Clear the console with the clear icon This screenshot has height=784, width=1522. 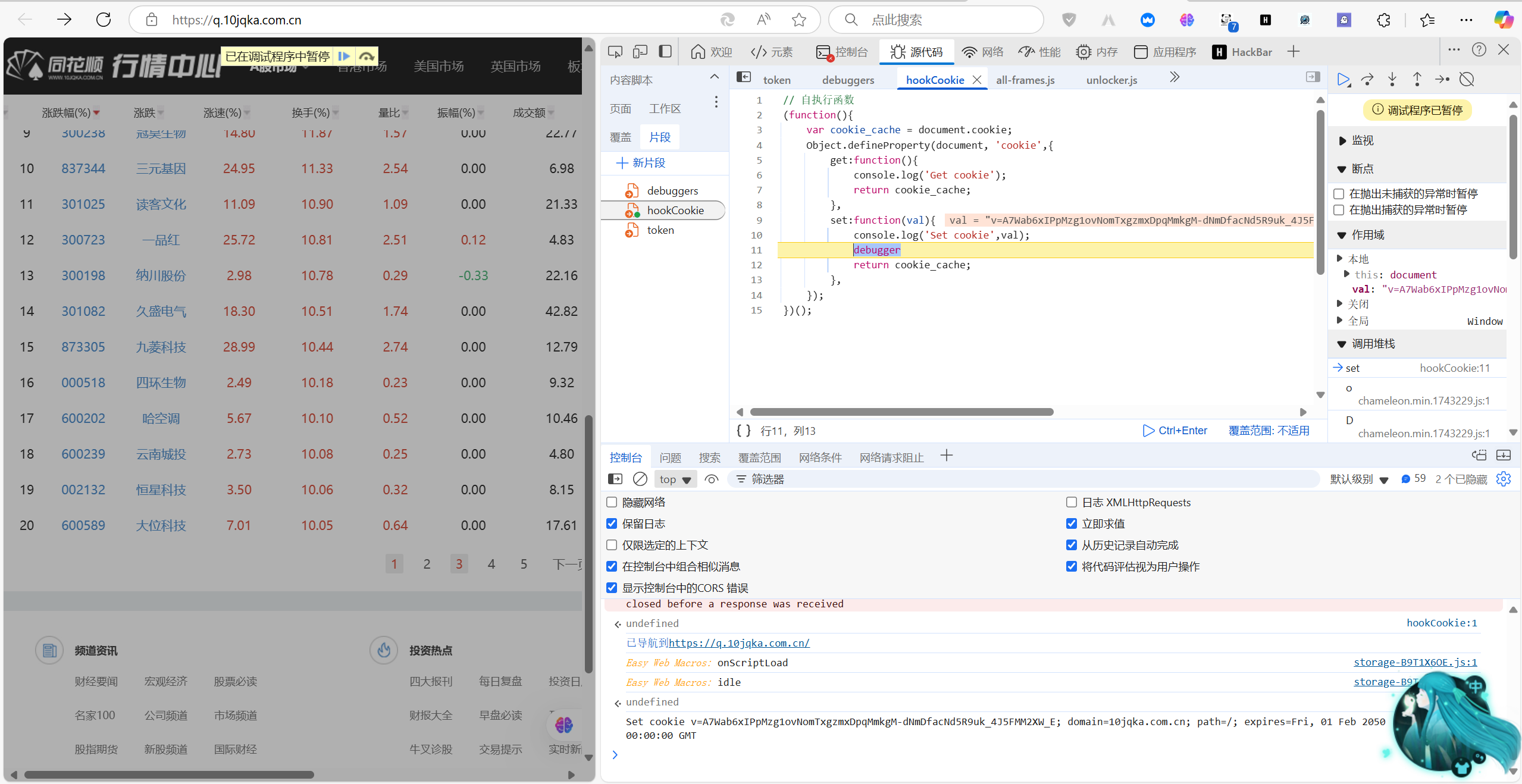coord(640,479)
